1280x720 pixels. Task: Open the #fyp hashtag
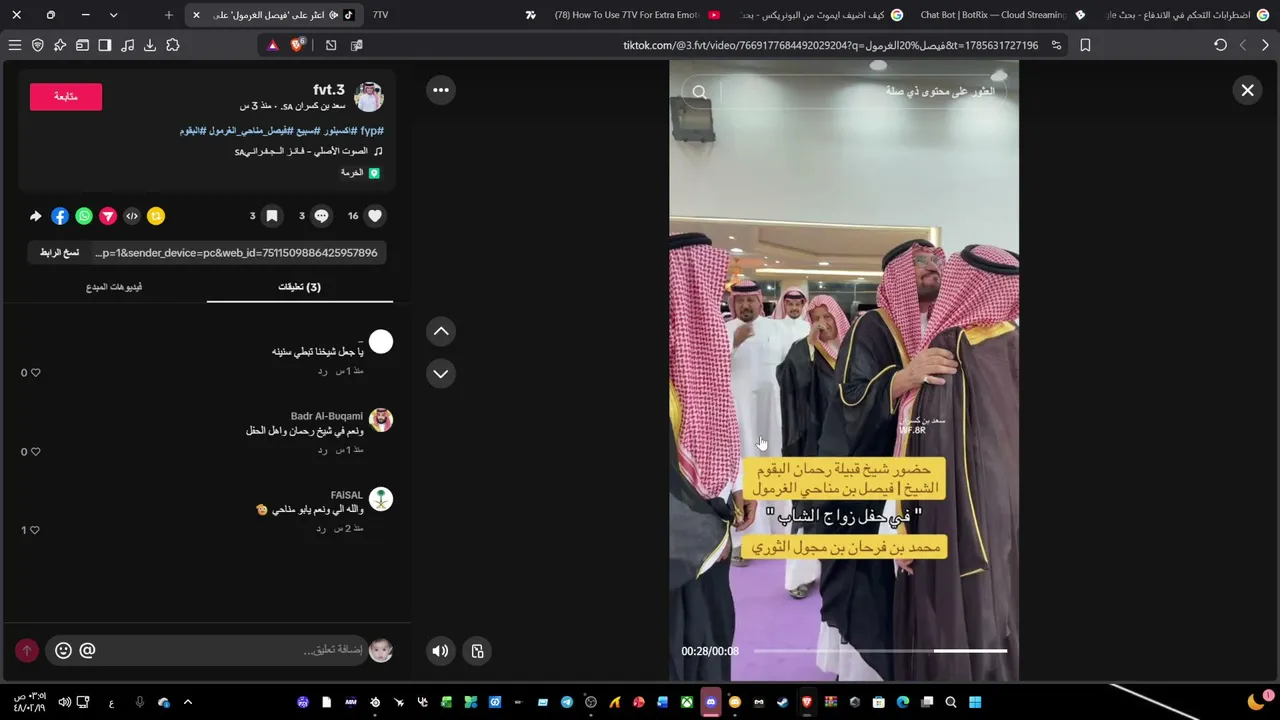click(372, 131)
